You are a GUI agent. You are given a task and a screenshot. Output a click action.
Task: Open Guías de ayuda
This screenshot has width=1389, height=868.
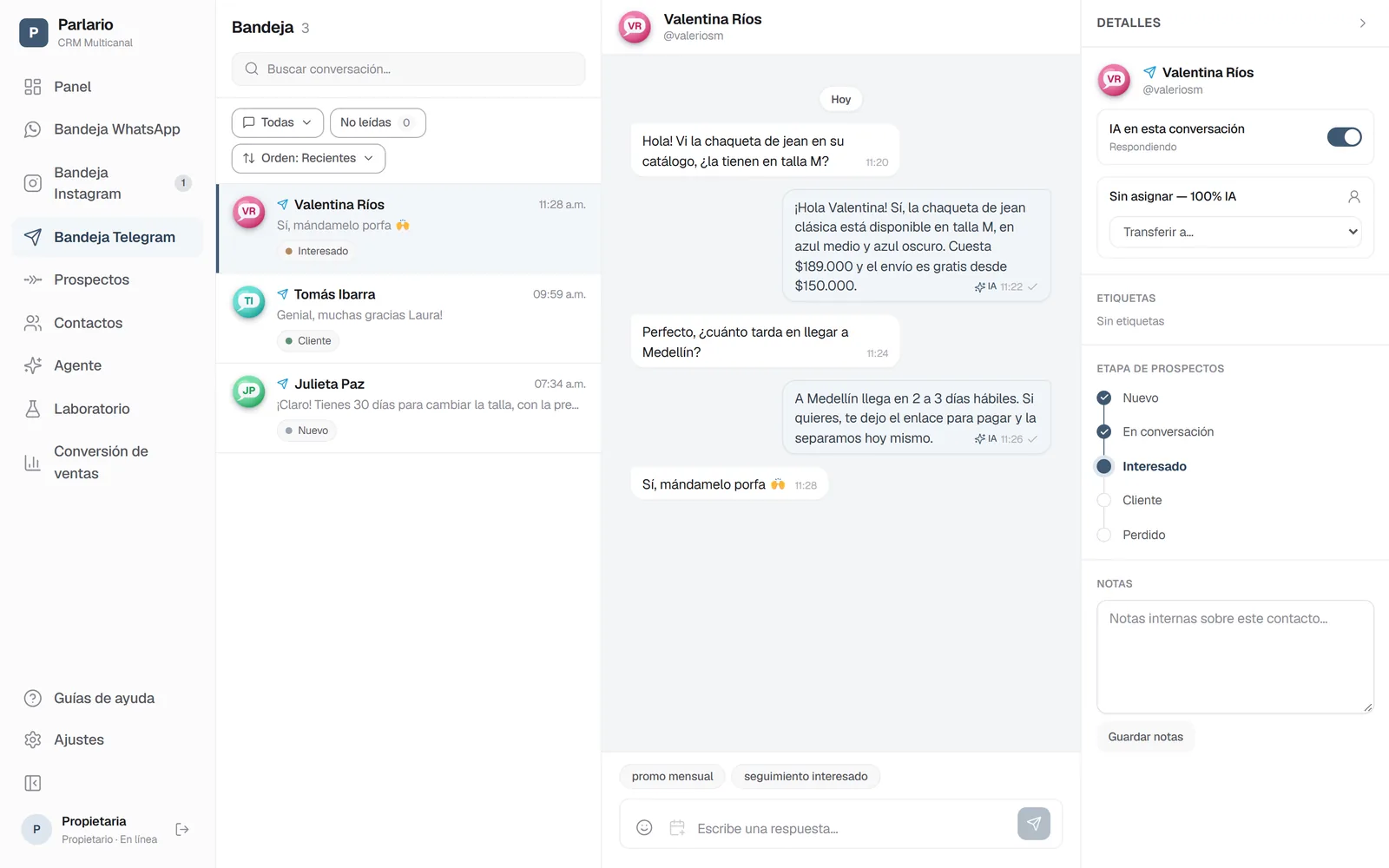pyautogui.click(x=108, y=698)
